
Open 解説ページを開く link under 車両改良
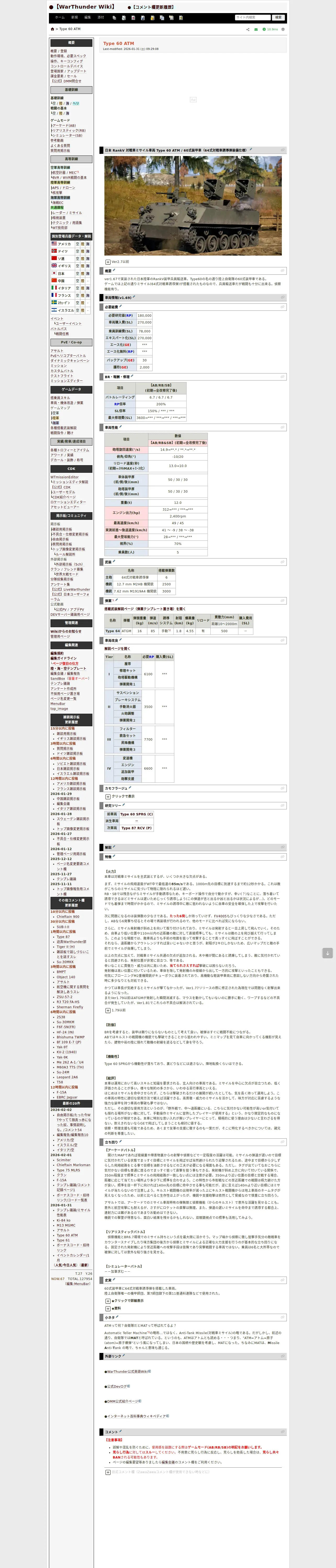pos(117,648)
